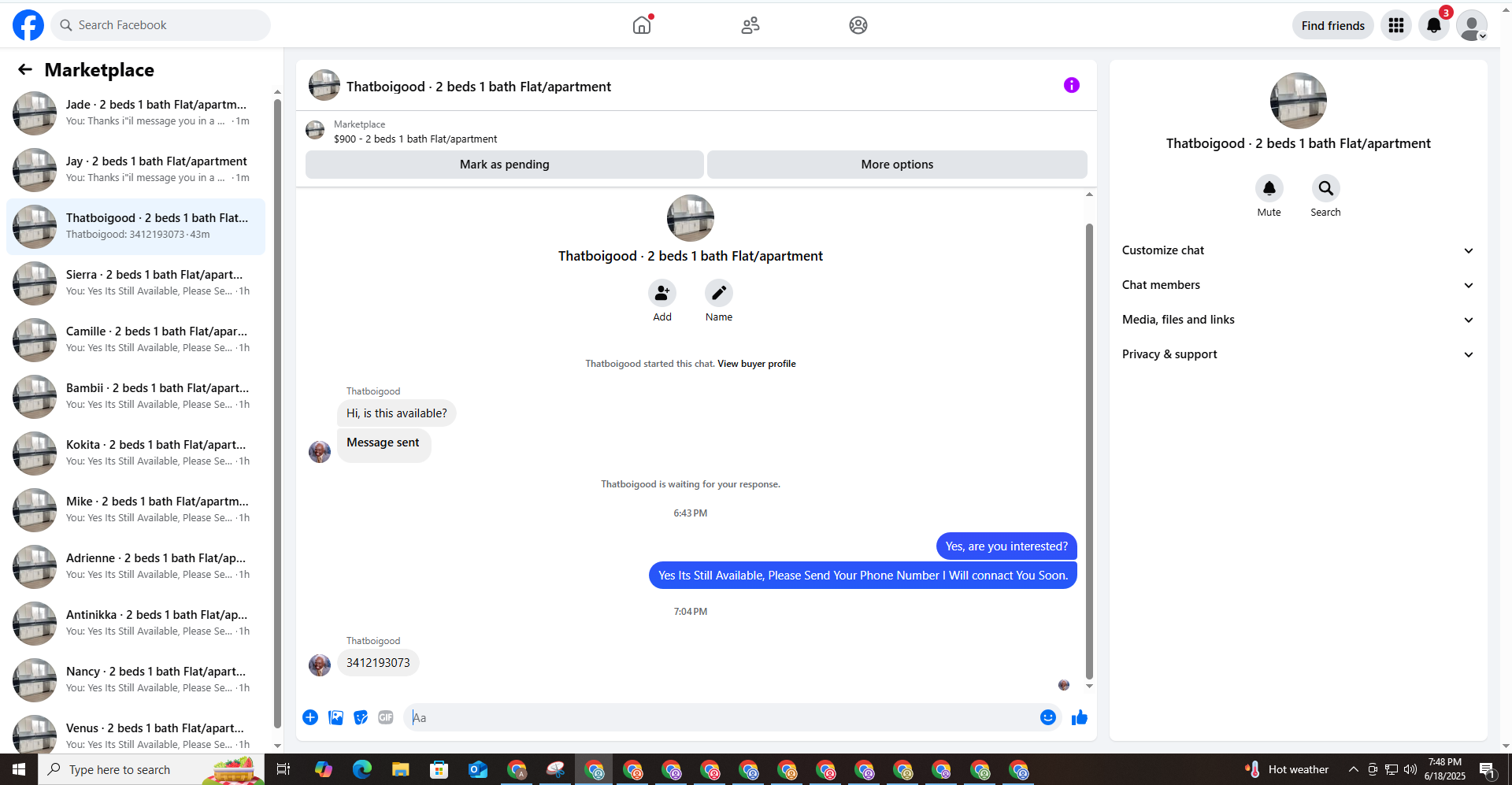Screen dimensions: 1512x785
Task: Open Microsoft Store from the taskbar
Action: click(x=439, y=769)
